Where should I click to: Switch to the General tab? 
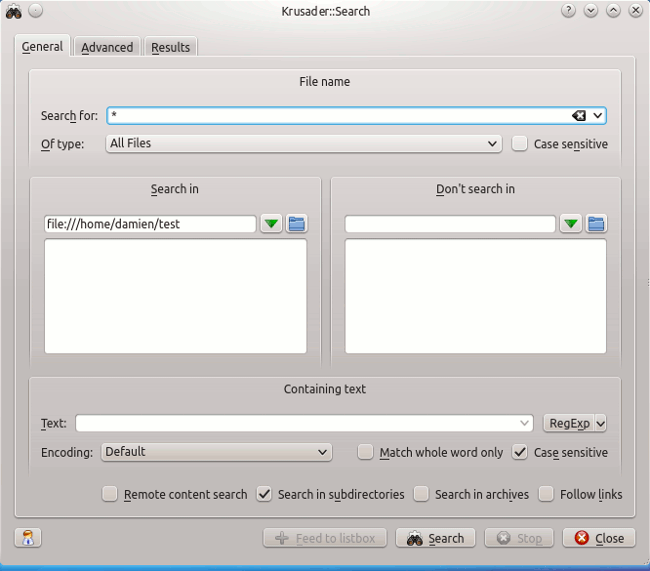42,46
